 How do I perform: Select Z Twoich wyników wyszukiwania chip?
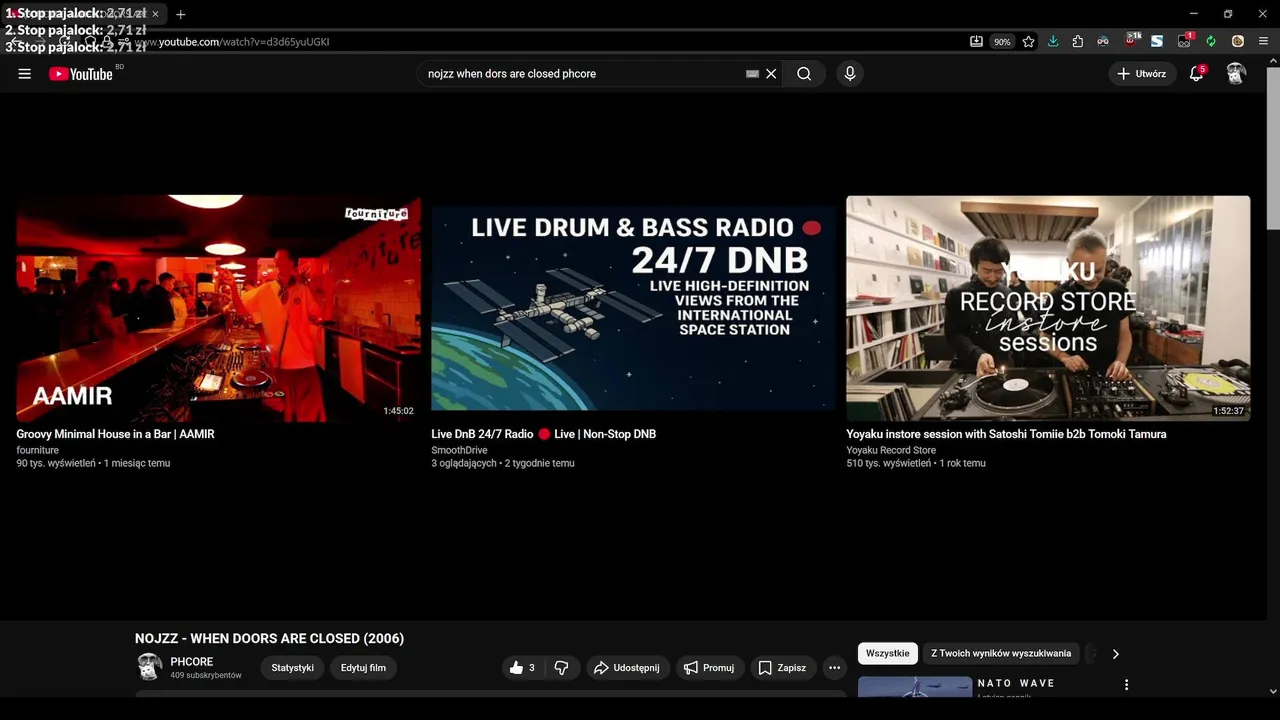pos(1001,654)
